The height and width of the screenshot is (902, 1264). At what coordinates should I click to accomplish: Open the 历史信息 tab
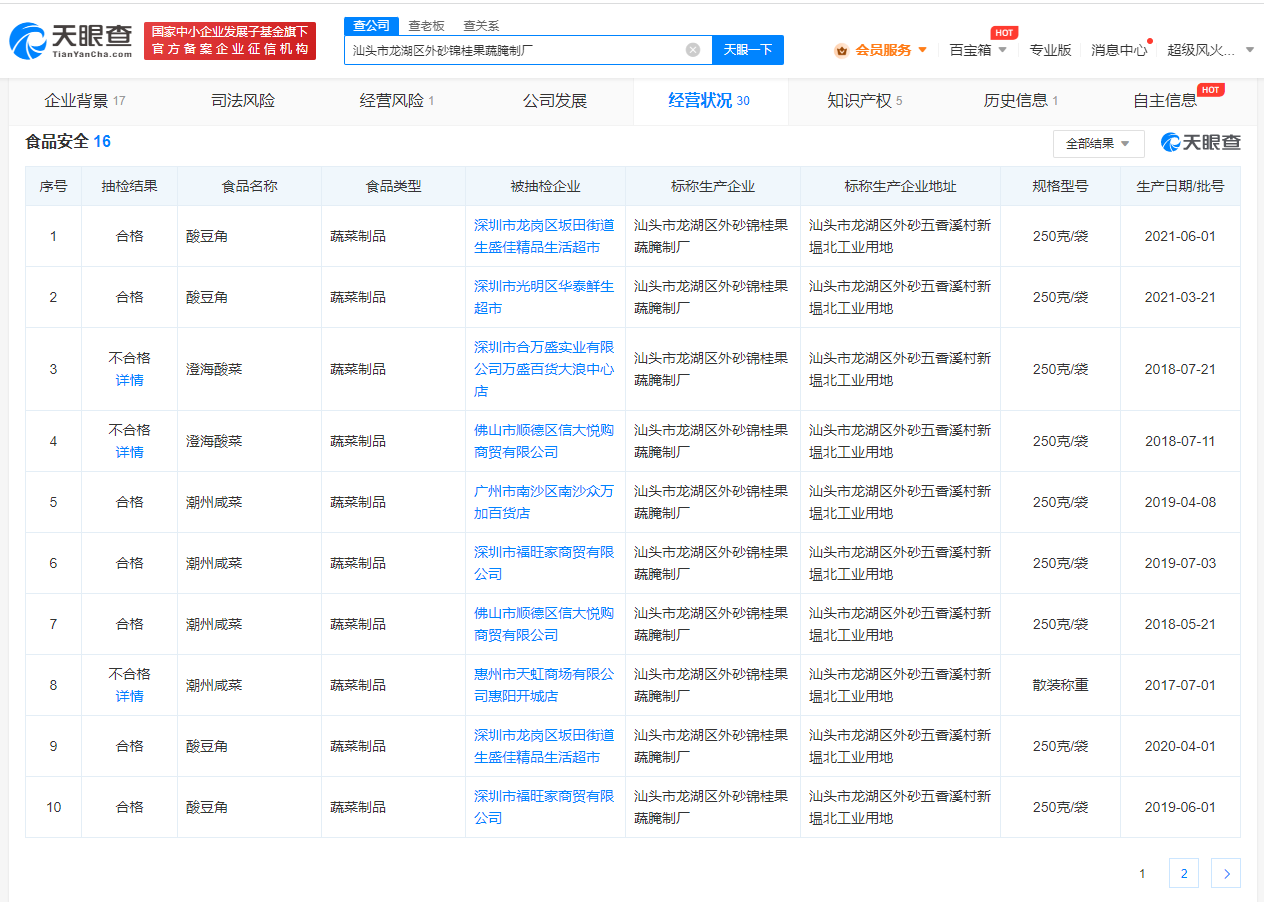coord(1021,101)
